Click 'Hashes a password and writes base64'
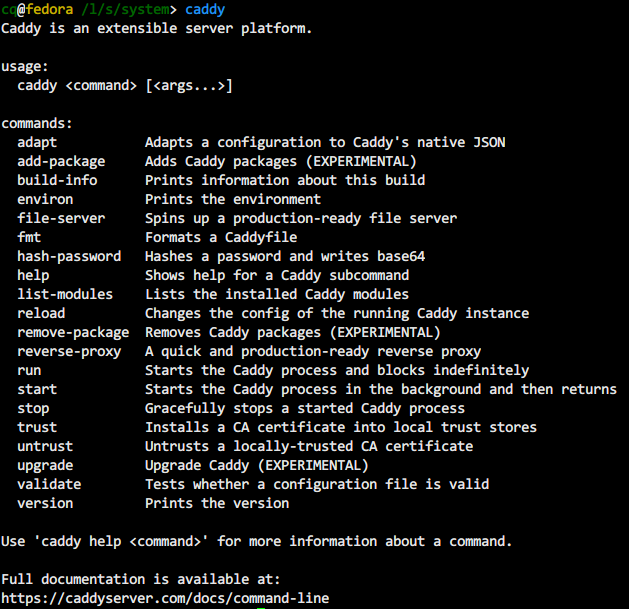The image size is (629, 609). click(285, 256)
